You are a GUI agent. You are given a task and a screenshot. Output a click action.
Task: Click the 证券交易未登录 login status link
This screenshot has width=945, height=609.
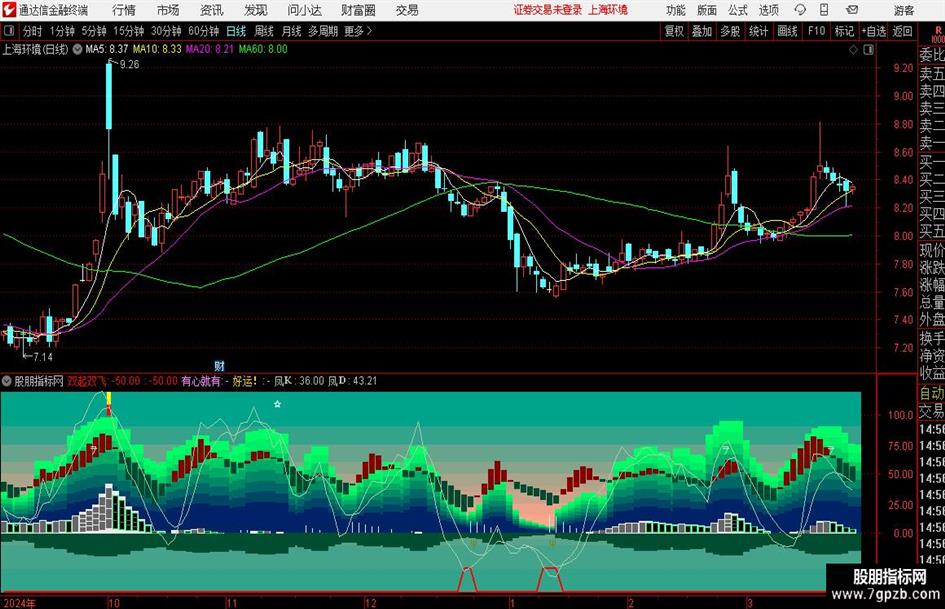[548, 10]
